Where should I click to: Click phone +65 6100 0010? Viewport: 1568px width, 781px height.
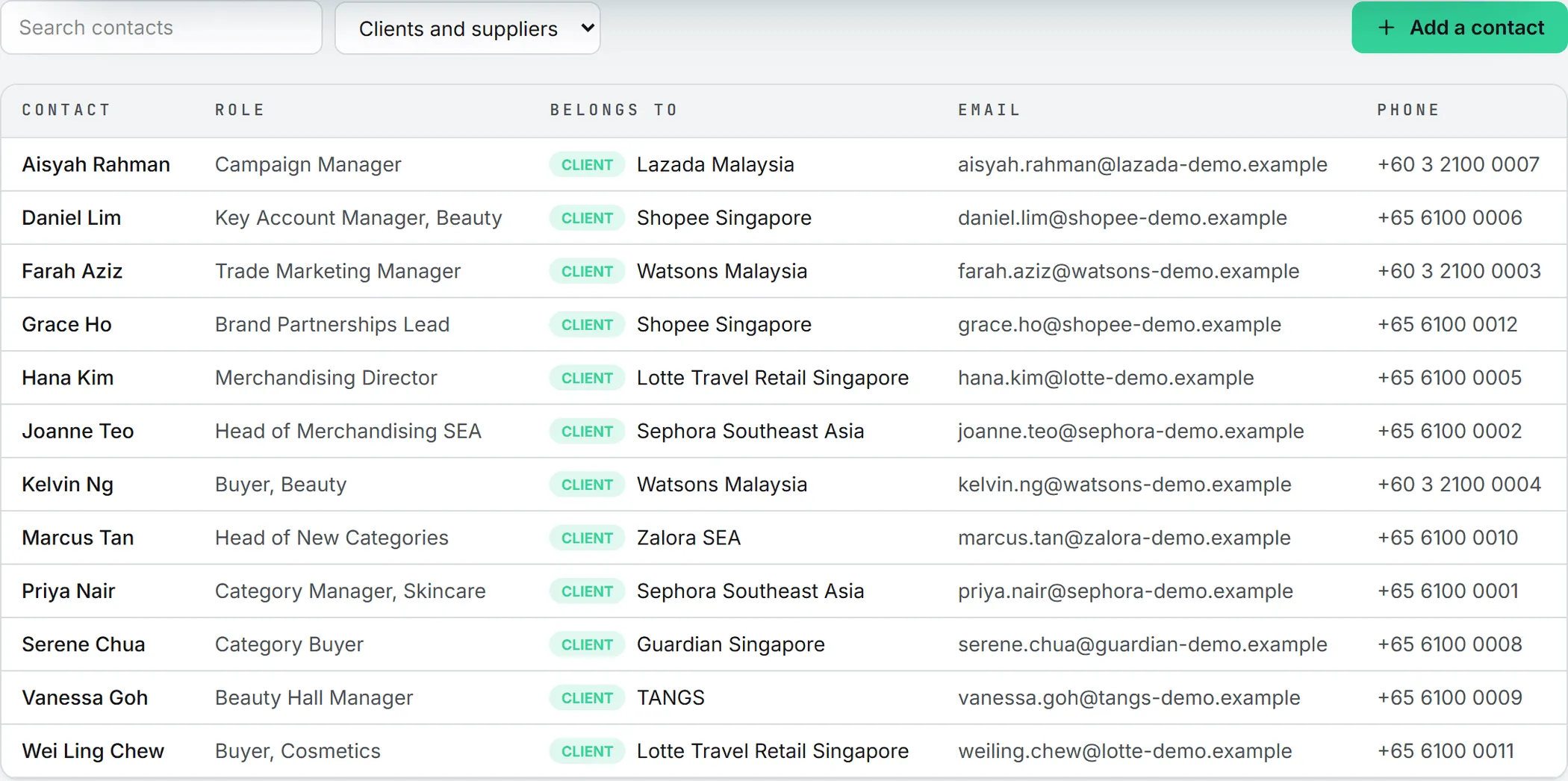coord(1447,538)
